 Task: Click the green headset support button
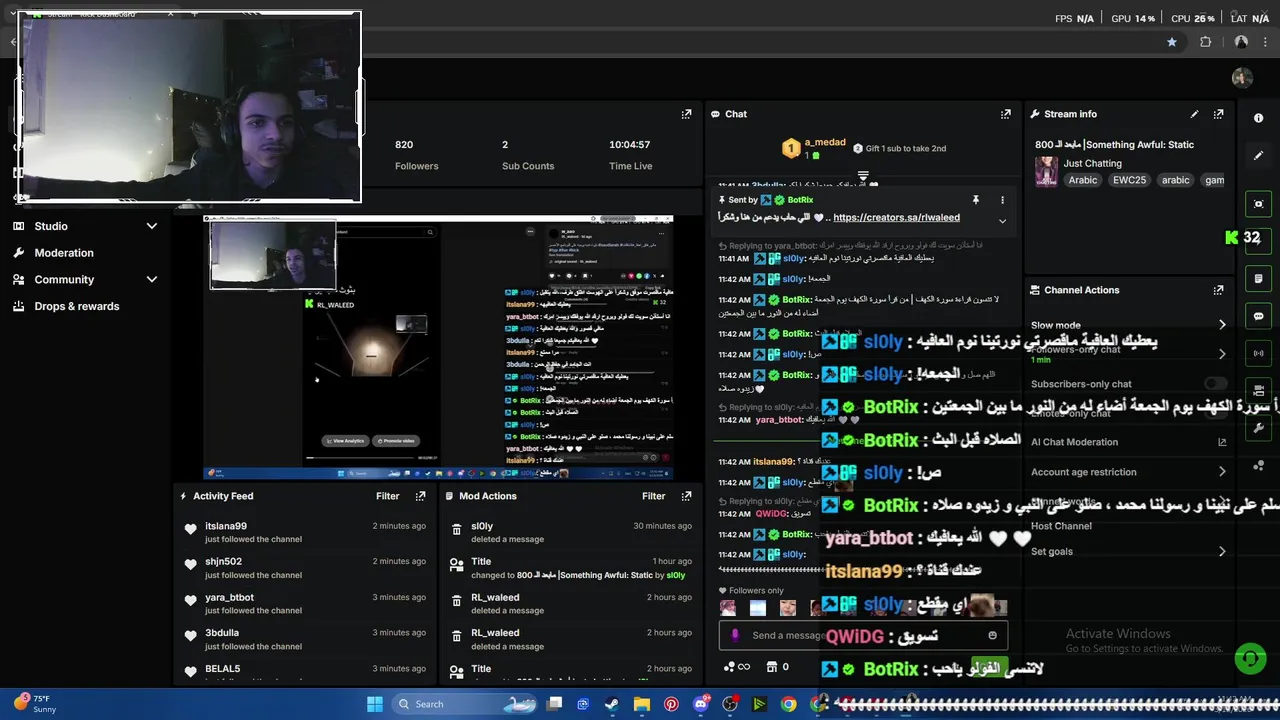[1249, 659]
